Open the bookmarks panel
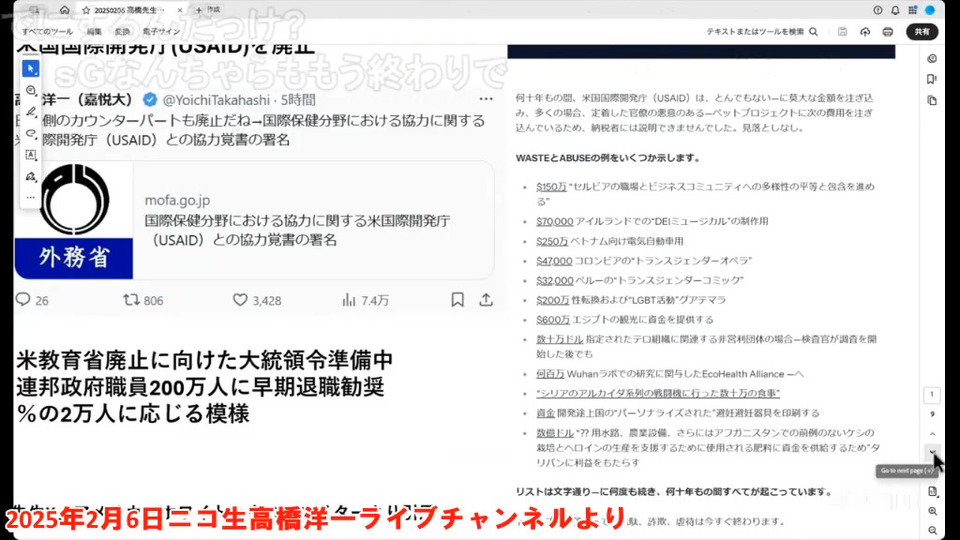The height and width of the screenshot is (540, 960). click(932, 79)
